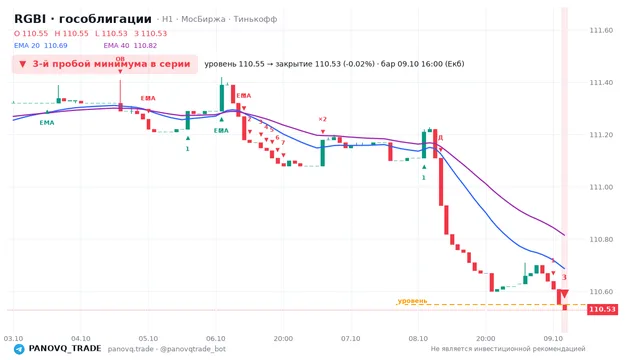This screenshot has height=360, width=640.
Task: Click the high value "H 110.55"
Action: pos(71,33)
